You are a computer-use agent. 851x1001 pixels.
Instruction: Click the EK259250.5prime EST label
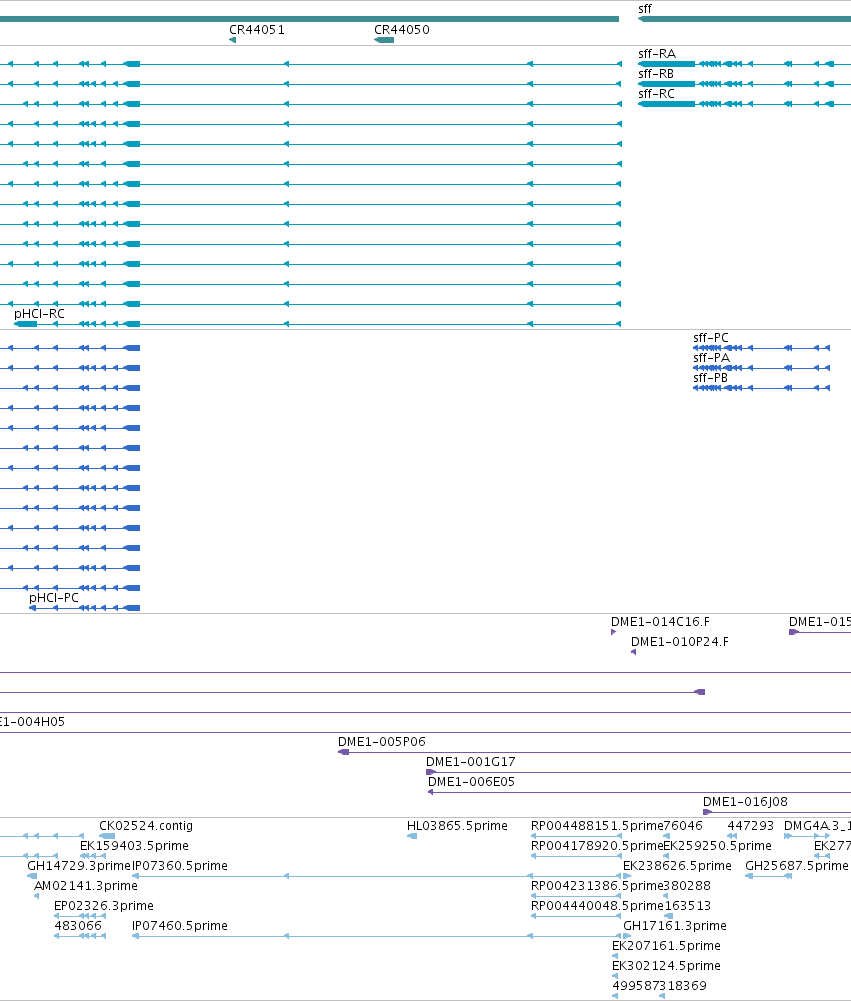tap(718, 846)
